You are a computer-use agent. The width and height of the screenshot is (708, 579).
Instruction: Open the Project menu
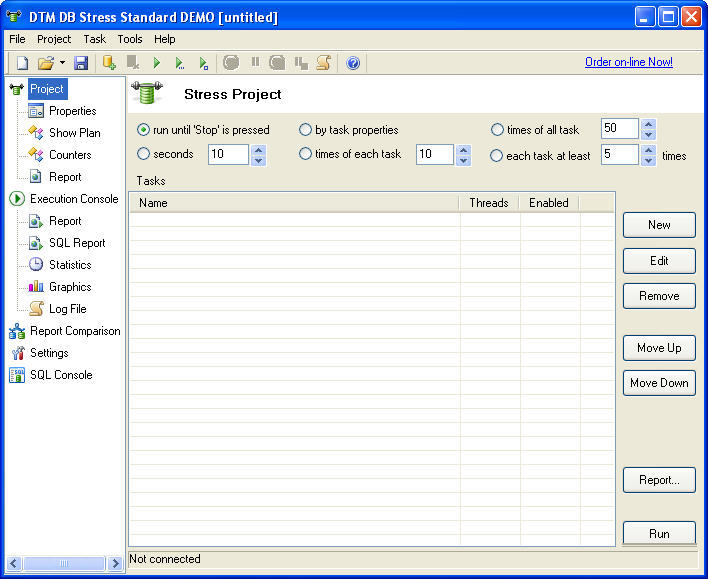[54, 39]
